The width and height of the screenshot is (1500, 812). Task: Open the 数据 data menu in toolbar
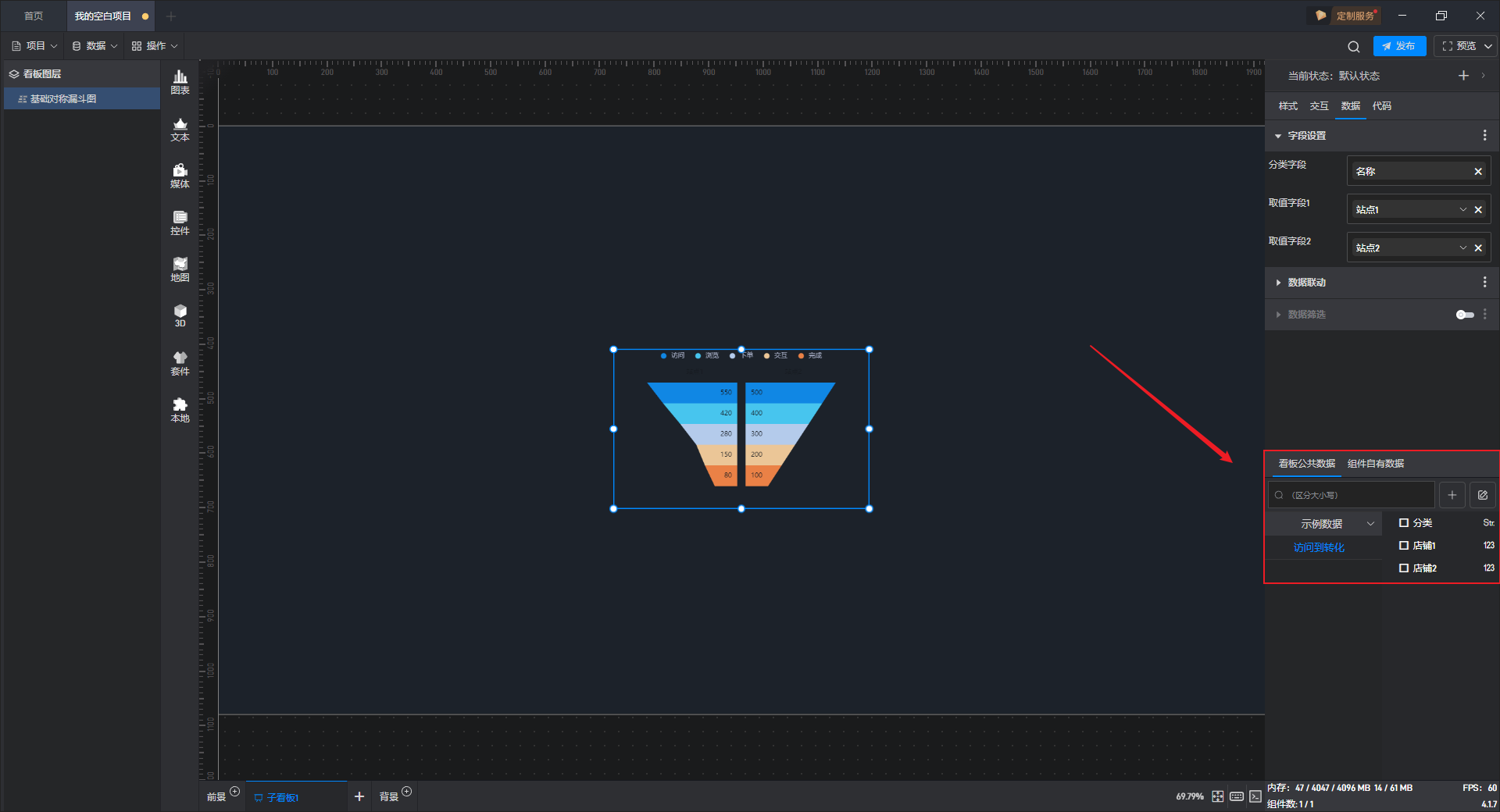click(x=95, y=46)
